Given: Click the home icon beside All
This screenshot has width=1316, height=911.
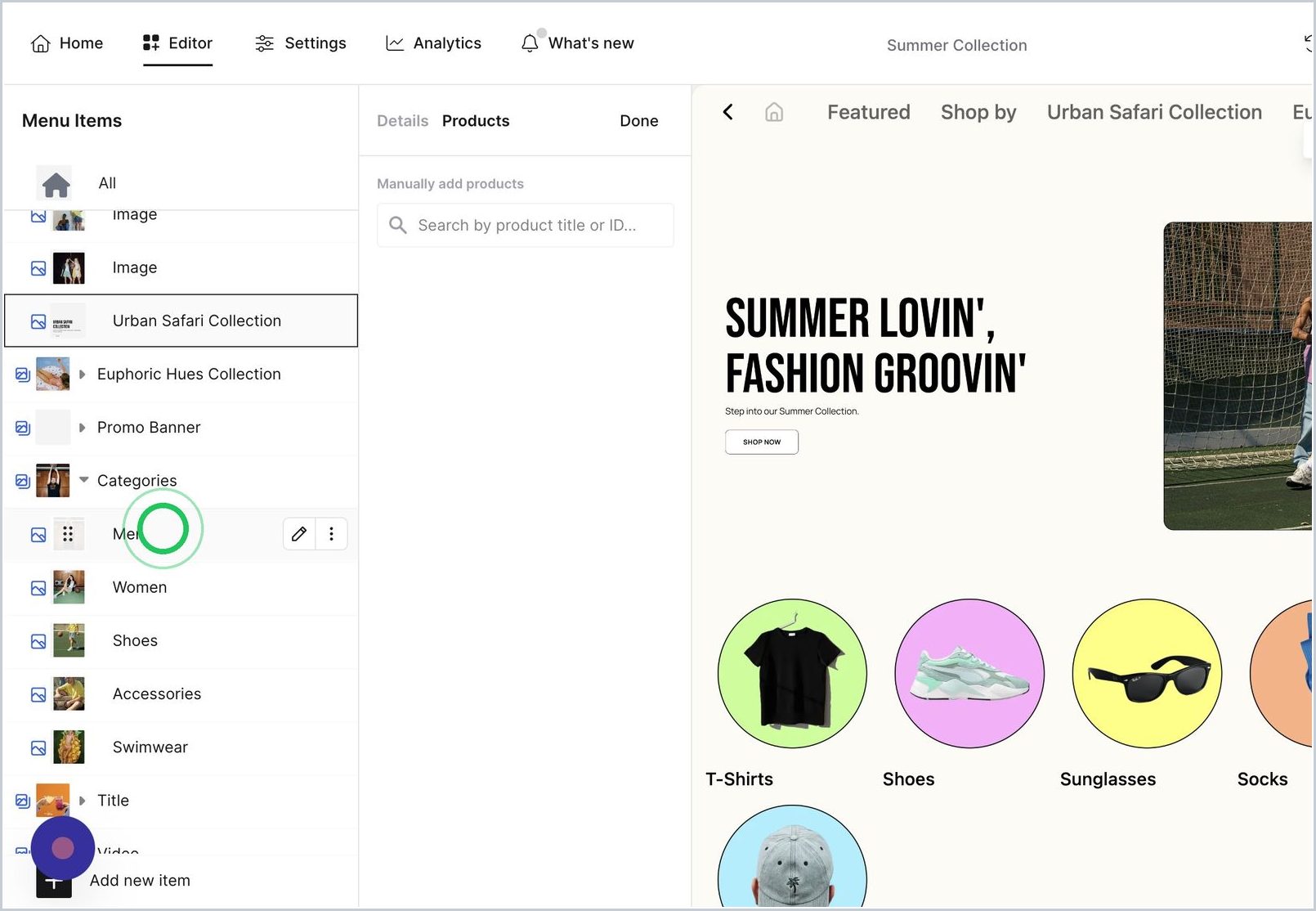Looking at the screenshot, I should click(x=56, y=184).
